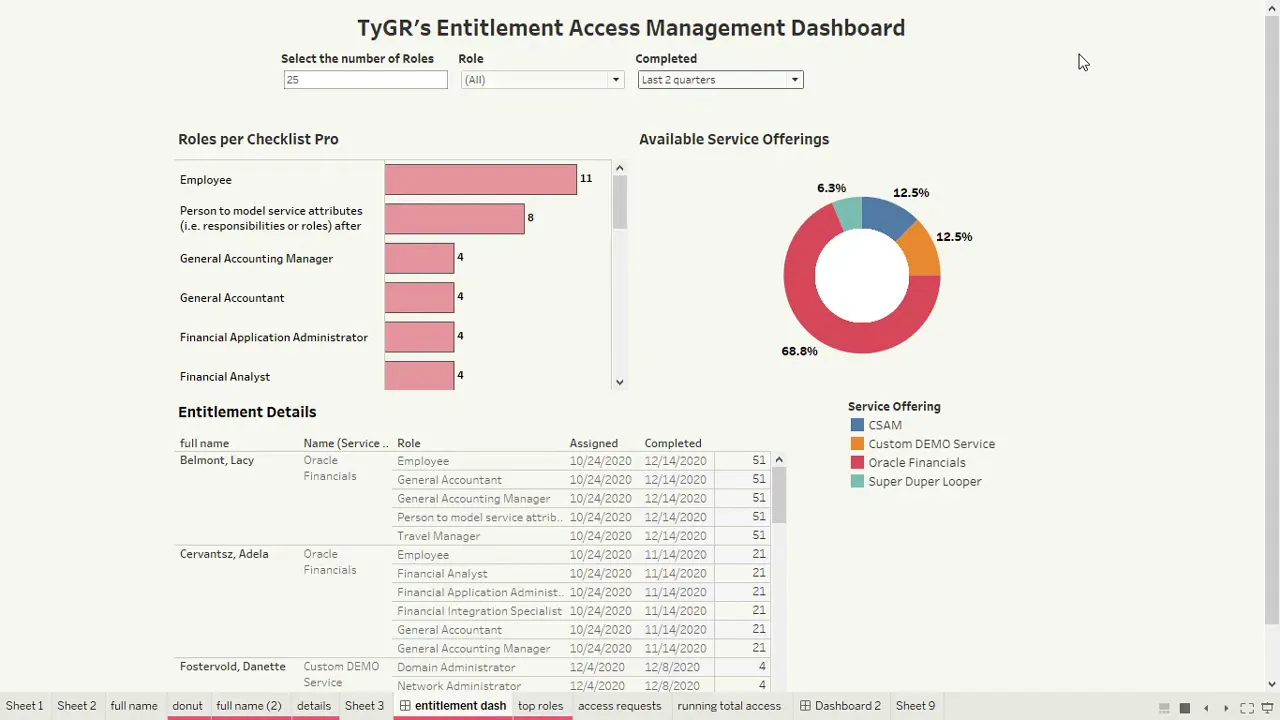The height and width of the screenshot is (720, 1280).
Task: Open the Role filter dropdown
Action: 615,79
